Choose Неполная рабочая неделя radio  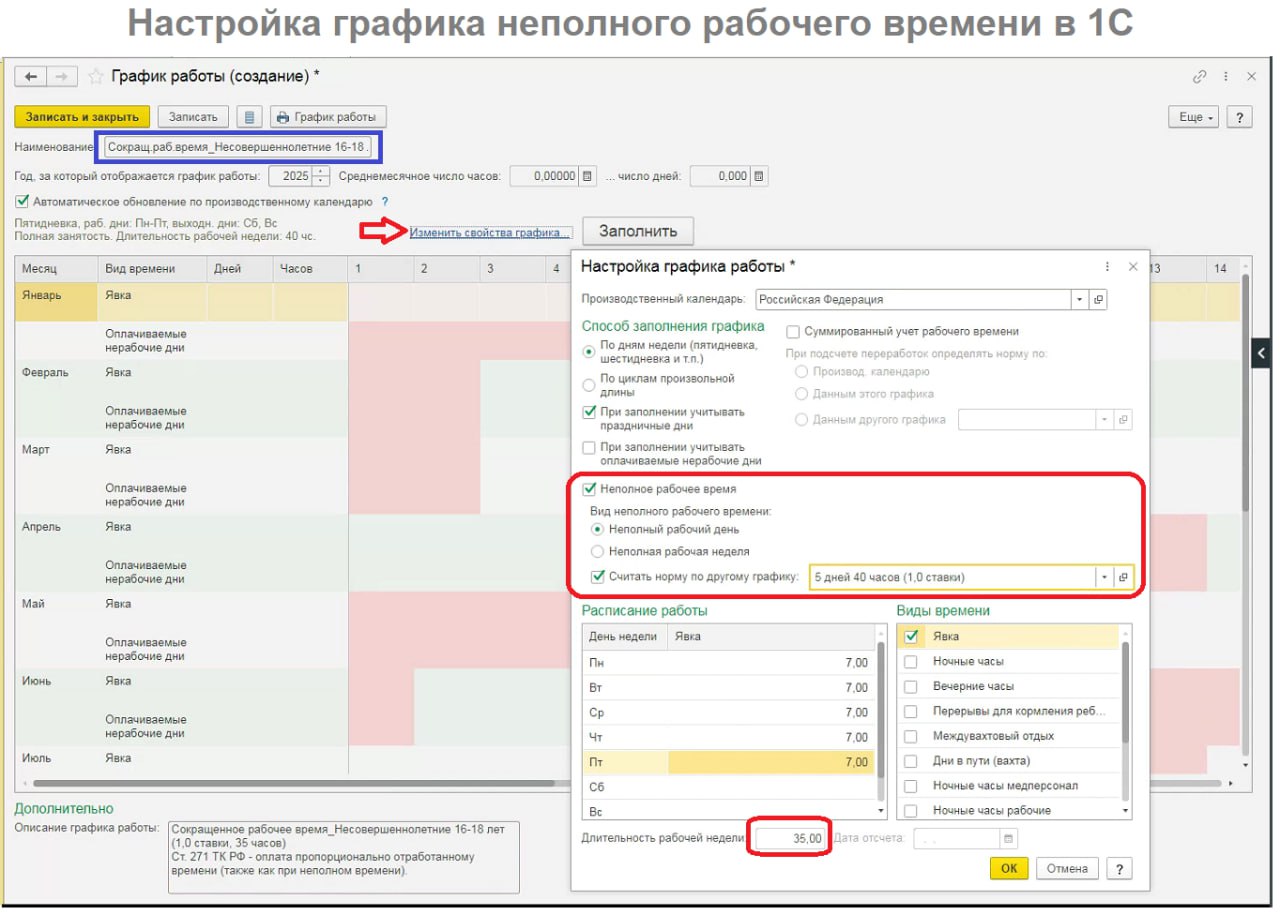(598, 551)
